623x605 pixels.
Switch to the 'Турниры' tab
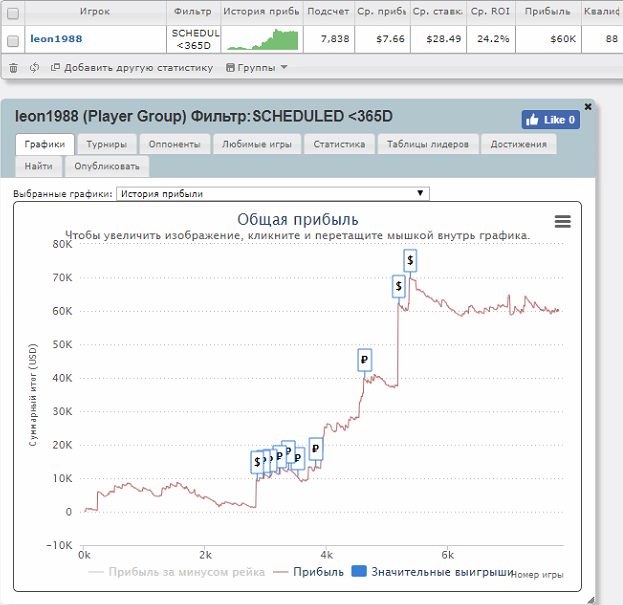point(106,144)
